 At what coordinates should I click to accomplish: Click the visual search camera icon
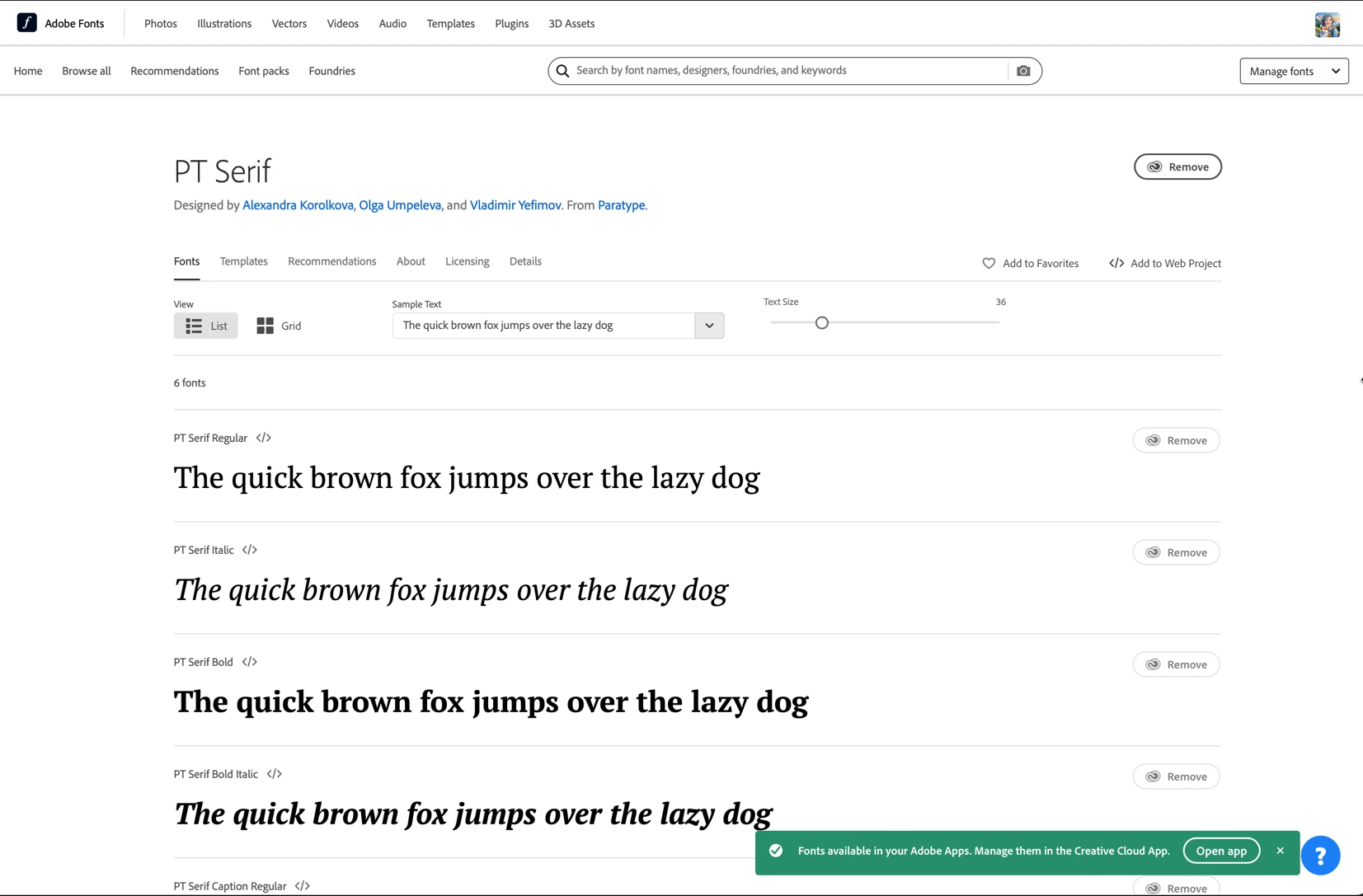tap(1023, 71)
